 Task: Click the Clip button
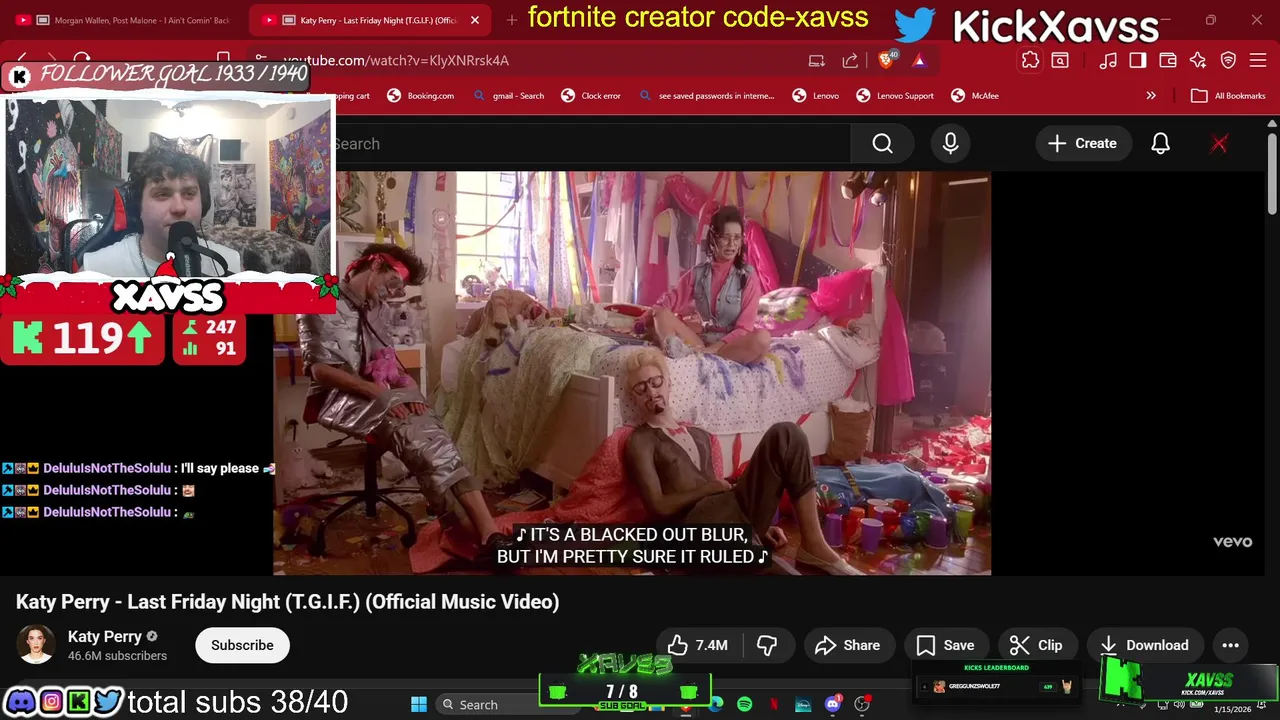tap(1036, 645)
